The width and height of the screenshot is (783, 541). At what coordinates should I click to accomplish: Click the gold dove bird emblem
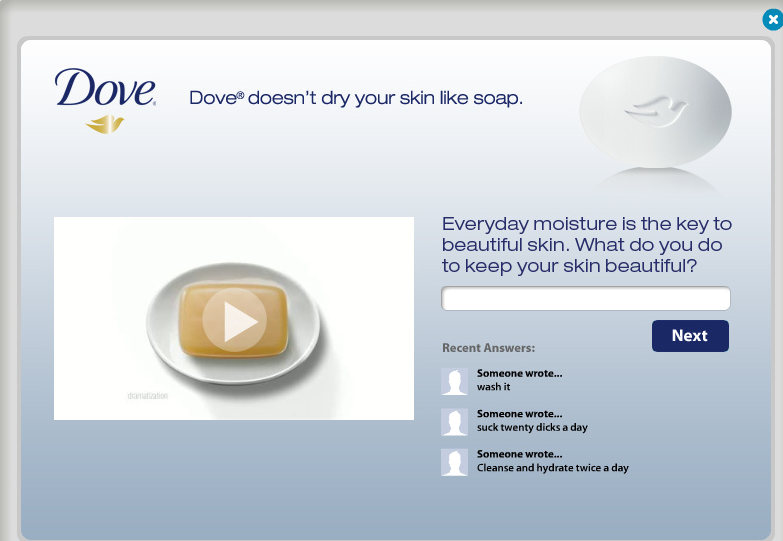coord(104,125)
